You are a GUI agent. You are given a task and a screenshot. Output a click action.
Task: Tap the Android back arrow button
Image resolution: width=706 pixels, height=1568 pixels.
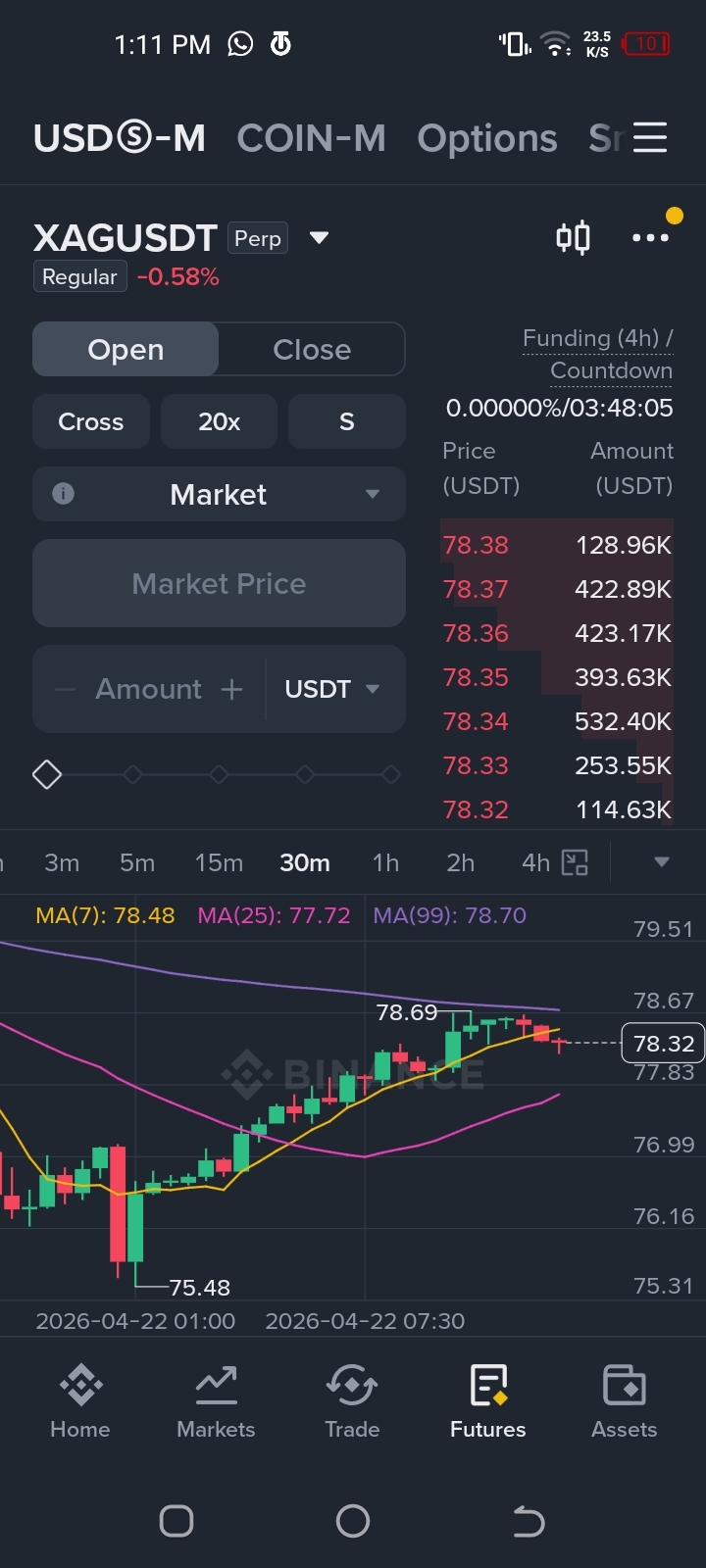point(529,1521)
